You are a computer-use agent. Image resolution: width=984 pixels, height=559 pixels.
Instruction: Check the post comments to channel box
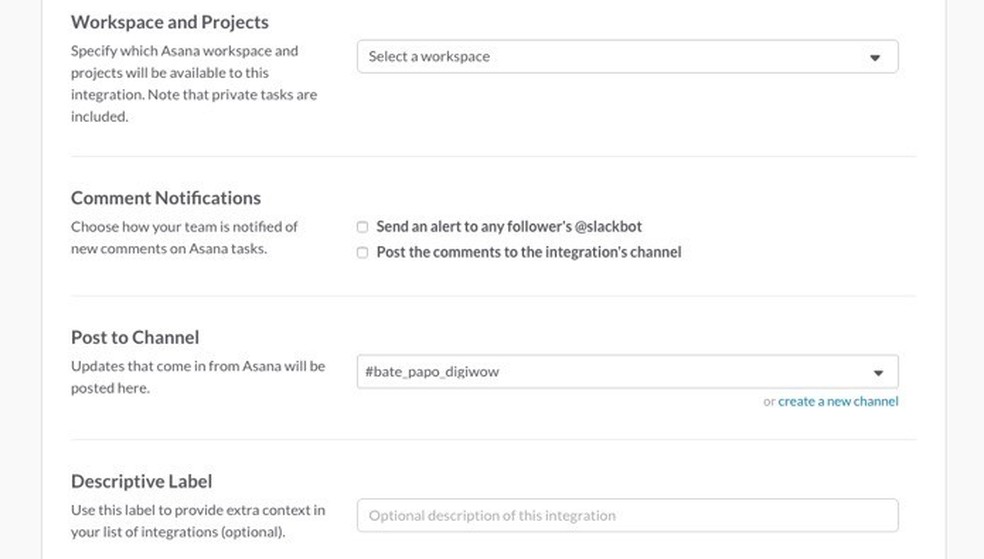[363, 253]
